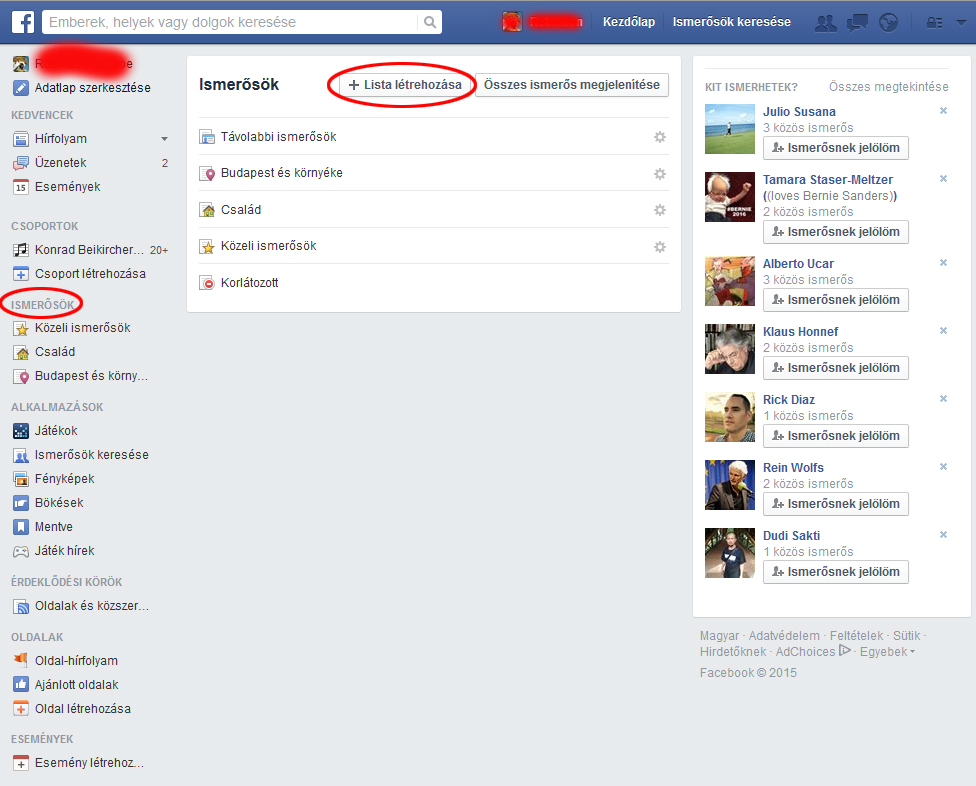The image size is (976, 786).
Task: Click the search magnifier icon
Action: pos(430,22)
